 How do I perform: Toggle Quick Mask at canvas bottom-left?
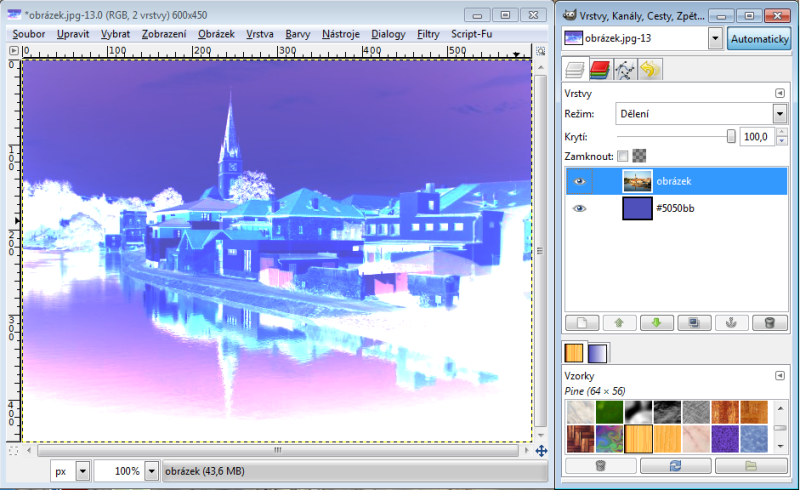pos(14,450)
